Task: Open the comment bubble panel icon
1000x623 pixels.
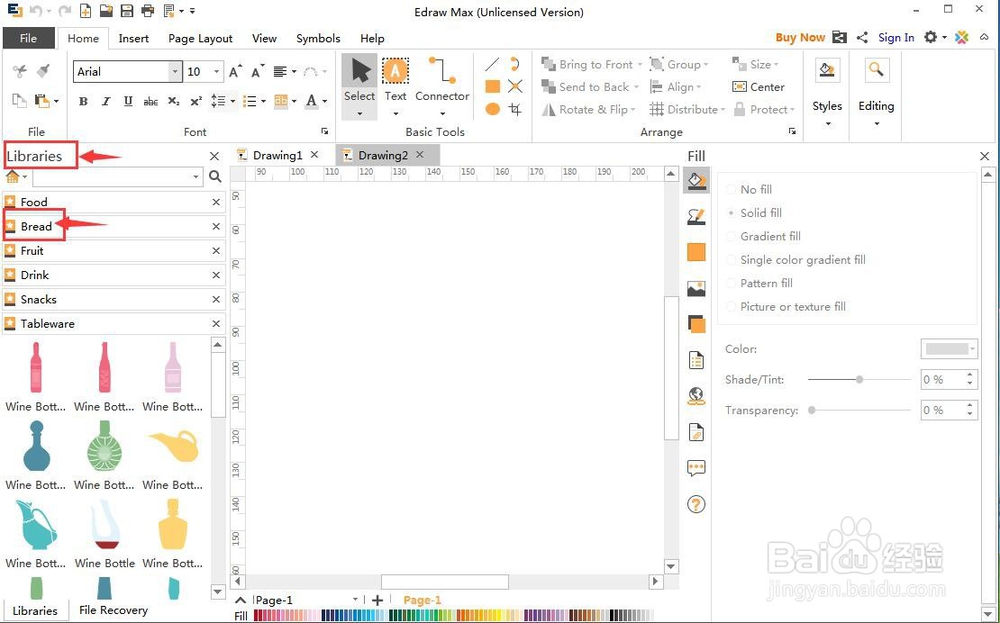Action: pos(696,469)
